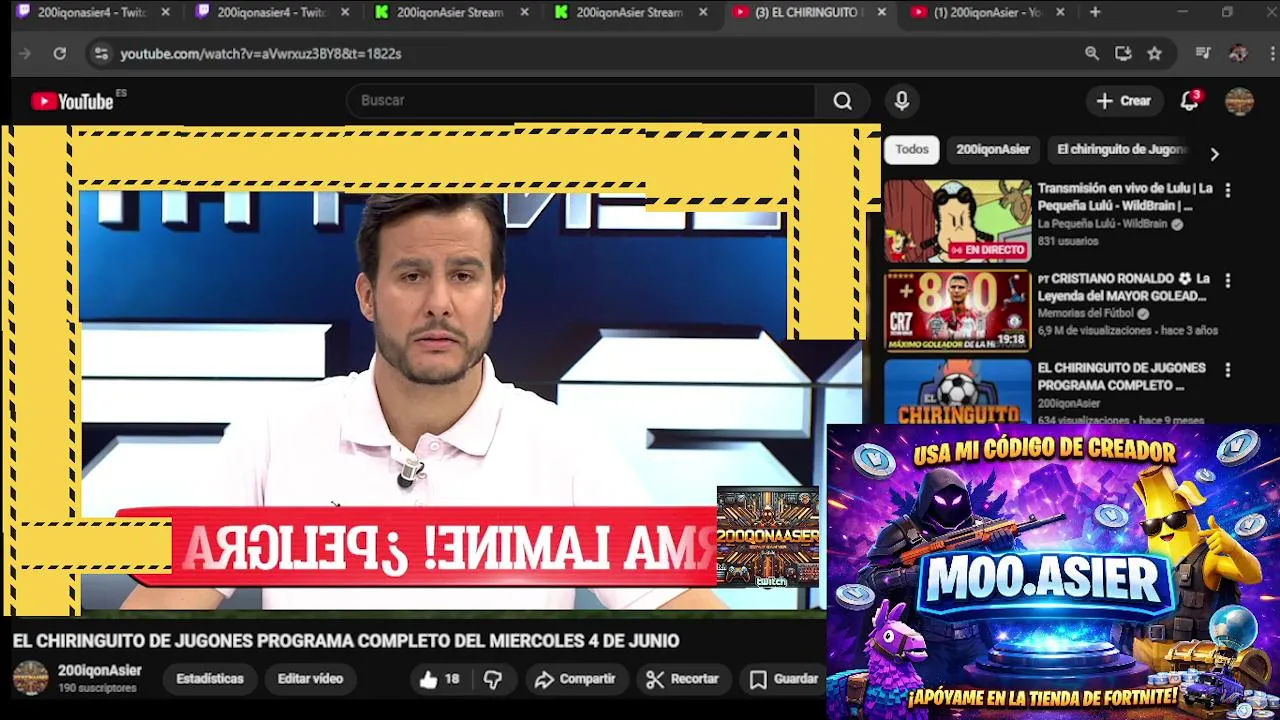Screen dimensions: 1280x720
Task: Click the Recortar button
Action: 683,679
